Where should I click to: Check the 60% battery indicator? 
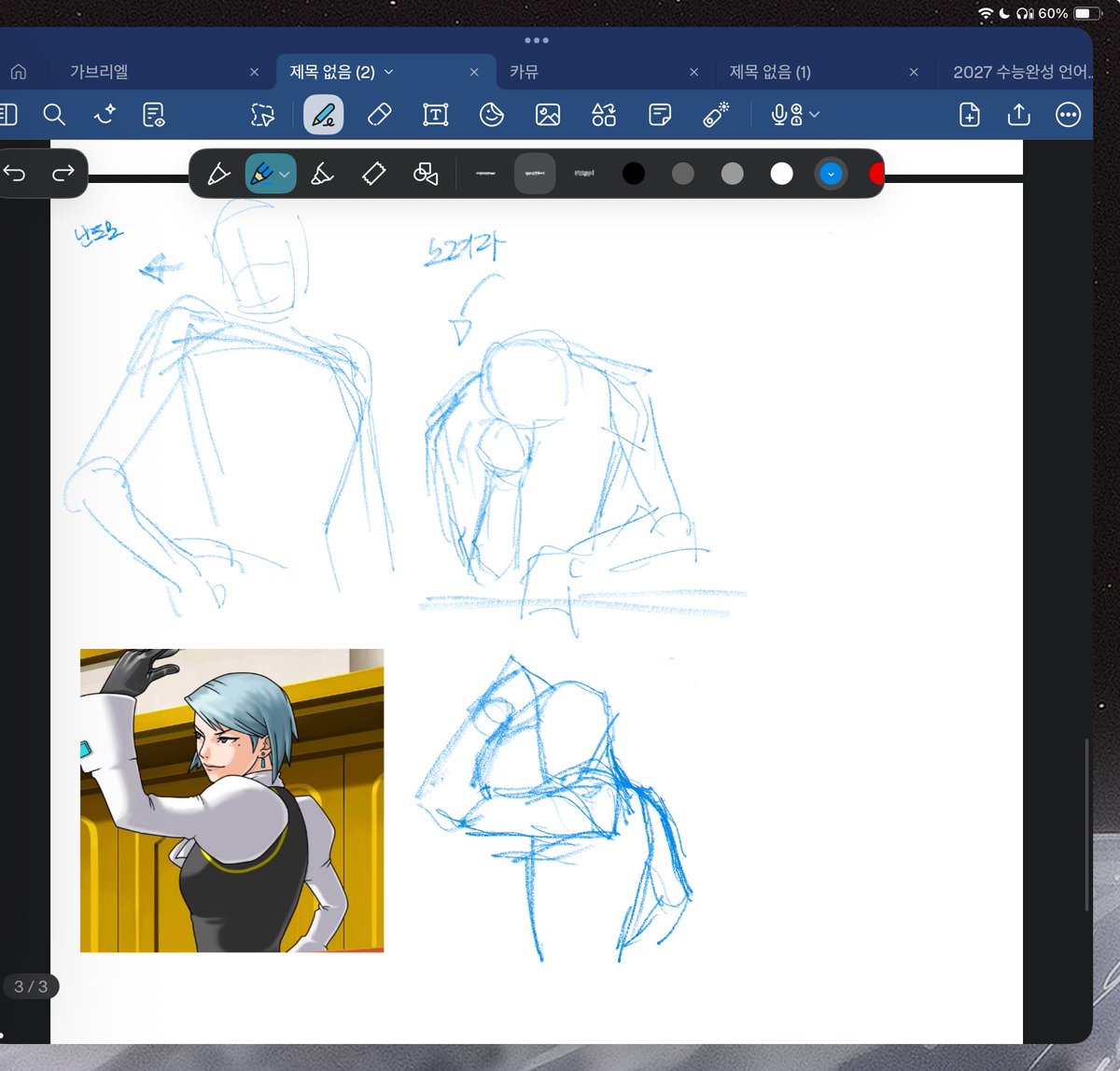(x=1070, y=13)
